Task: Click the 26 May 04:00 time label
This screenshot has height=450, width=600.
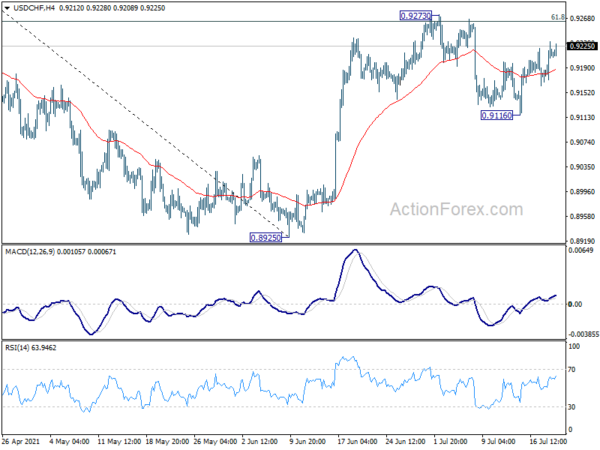Action: tap(215, 442)
